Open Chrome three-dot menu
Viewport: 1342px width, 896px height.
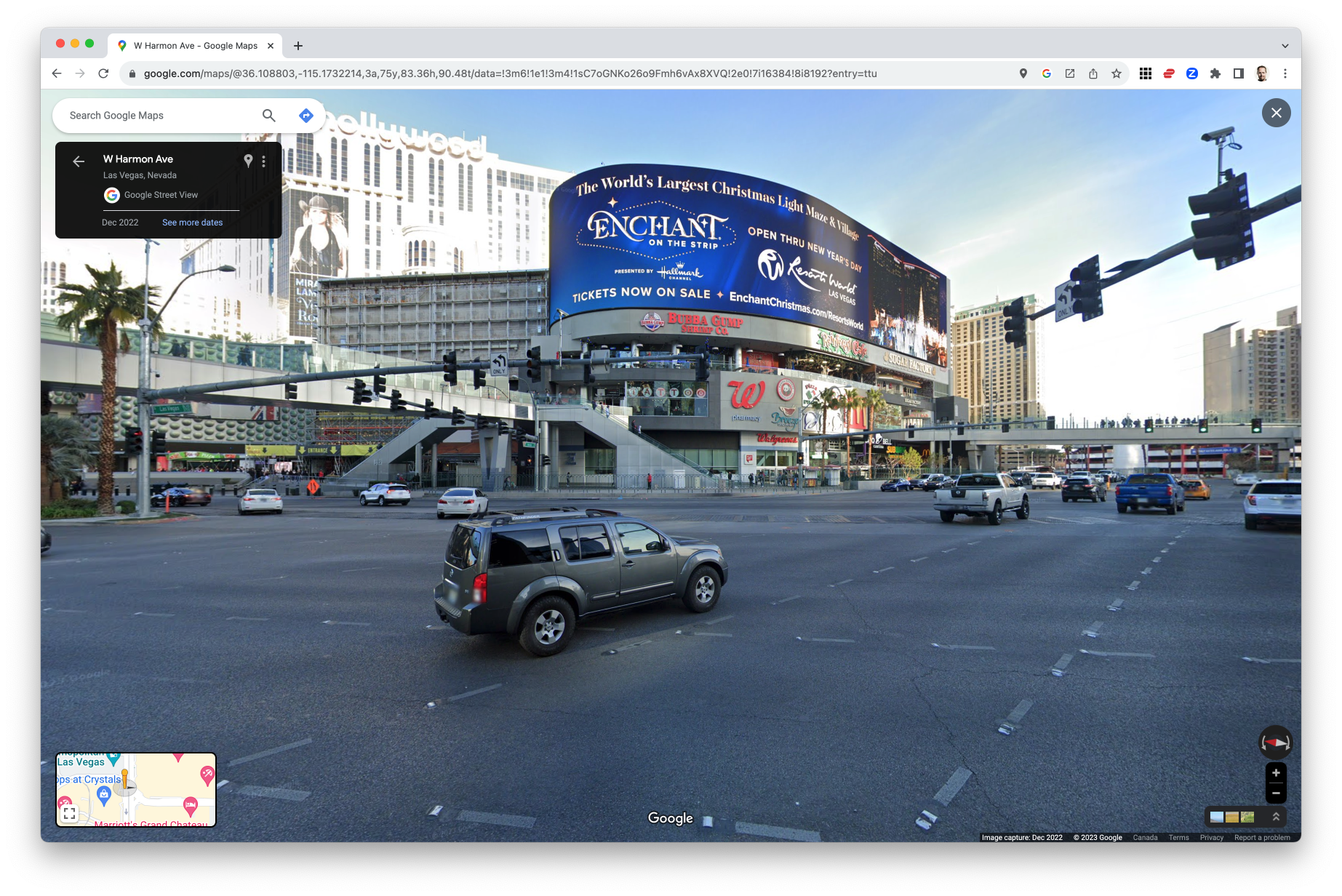tap(1285, 73)
